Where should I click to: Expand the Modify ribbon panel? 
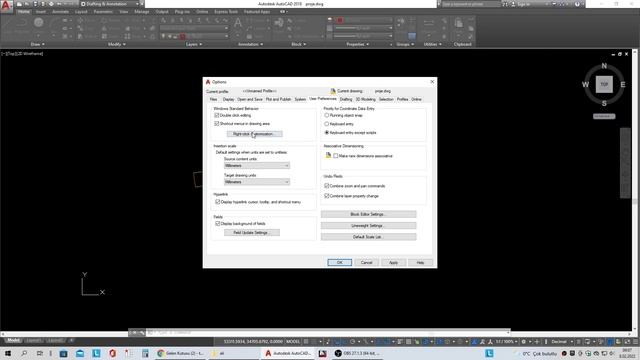(x=117, y=44)
